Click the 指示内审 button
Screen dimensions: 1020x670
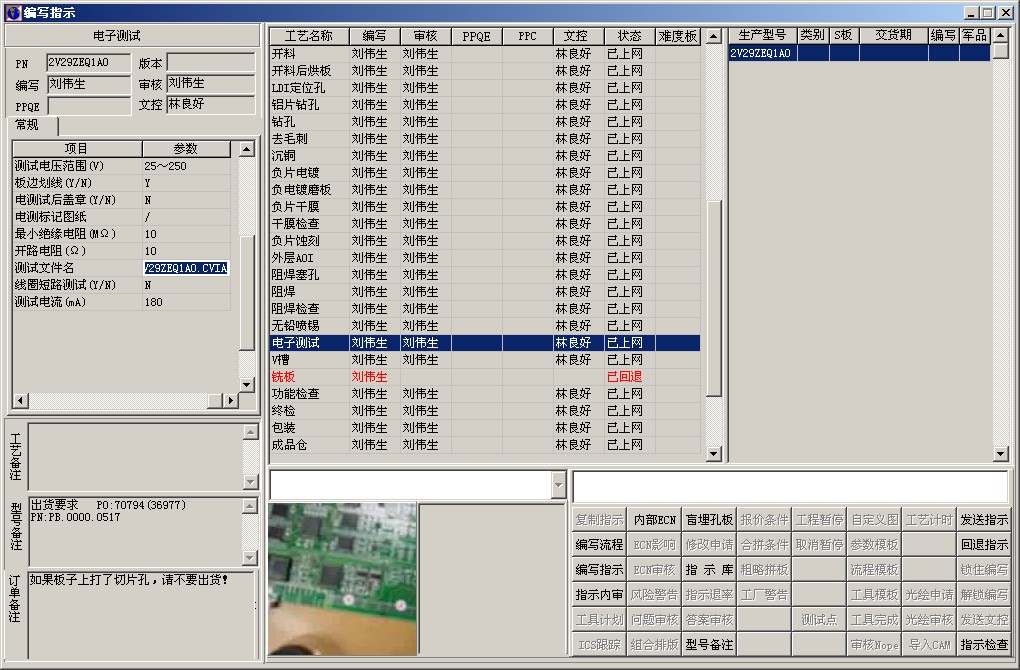(x=599, y=595)
